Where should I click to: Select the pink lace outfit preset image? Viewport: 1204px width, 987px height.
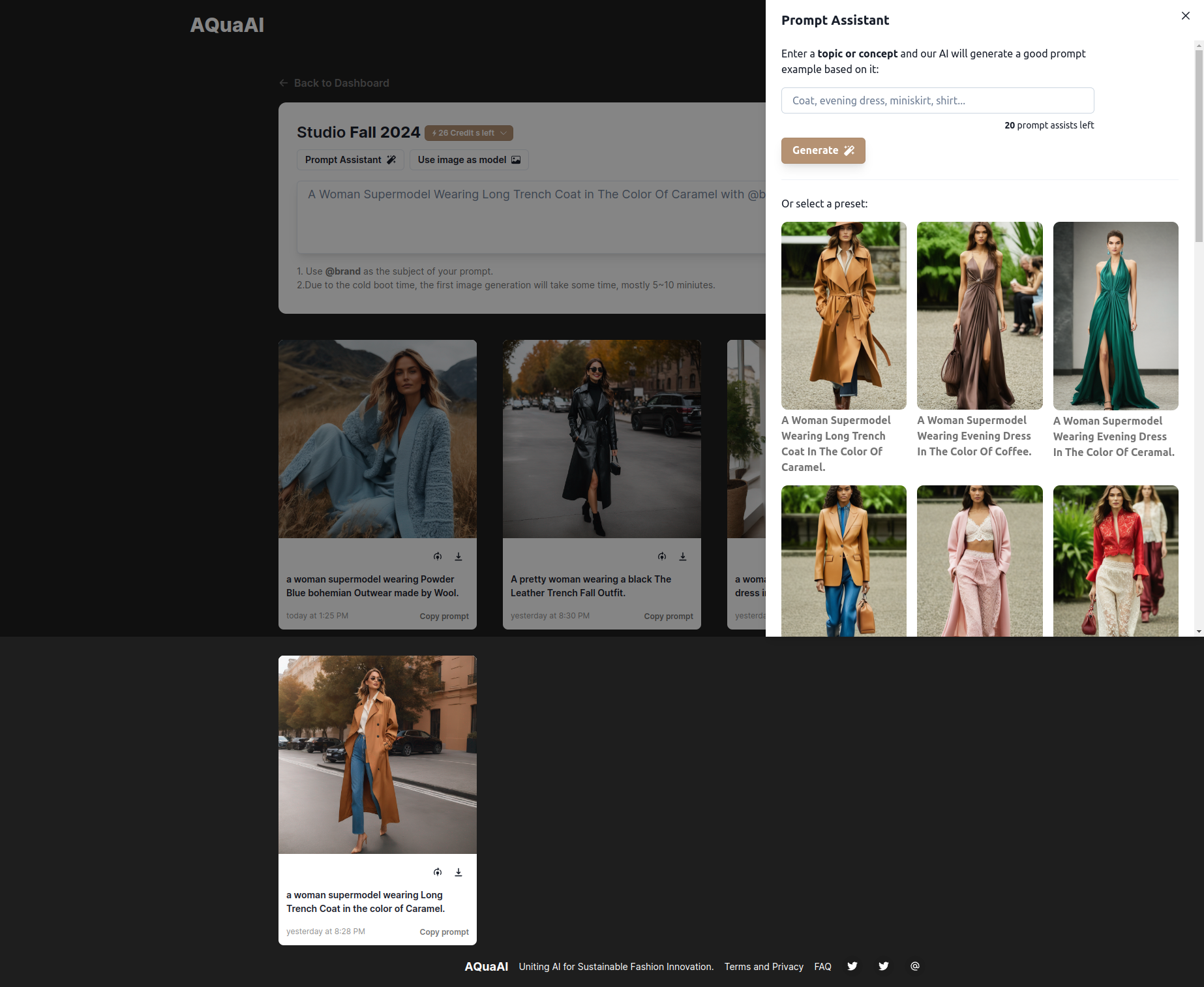980,561
